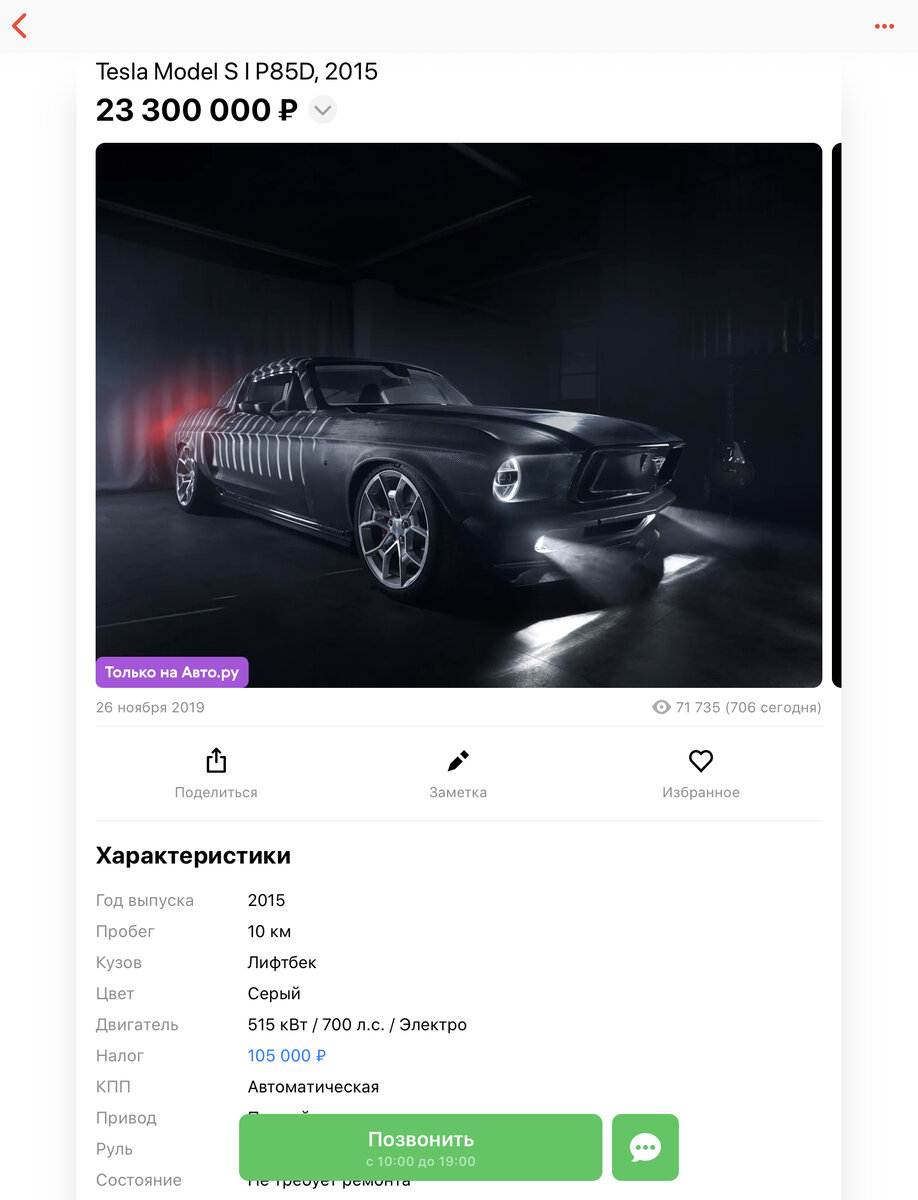Tap the Только на Авто.ру badge
This screenshot has height=1200, width=918.
point(172,672)
